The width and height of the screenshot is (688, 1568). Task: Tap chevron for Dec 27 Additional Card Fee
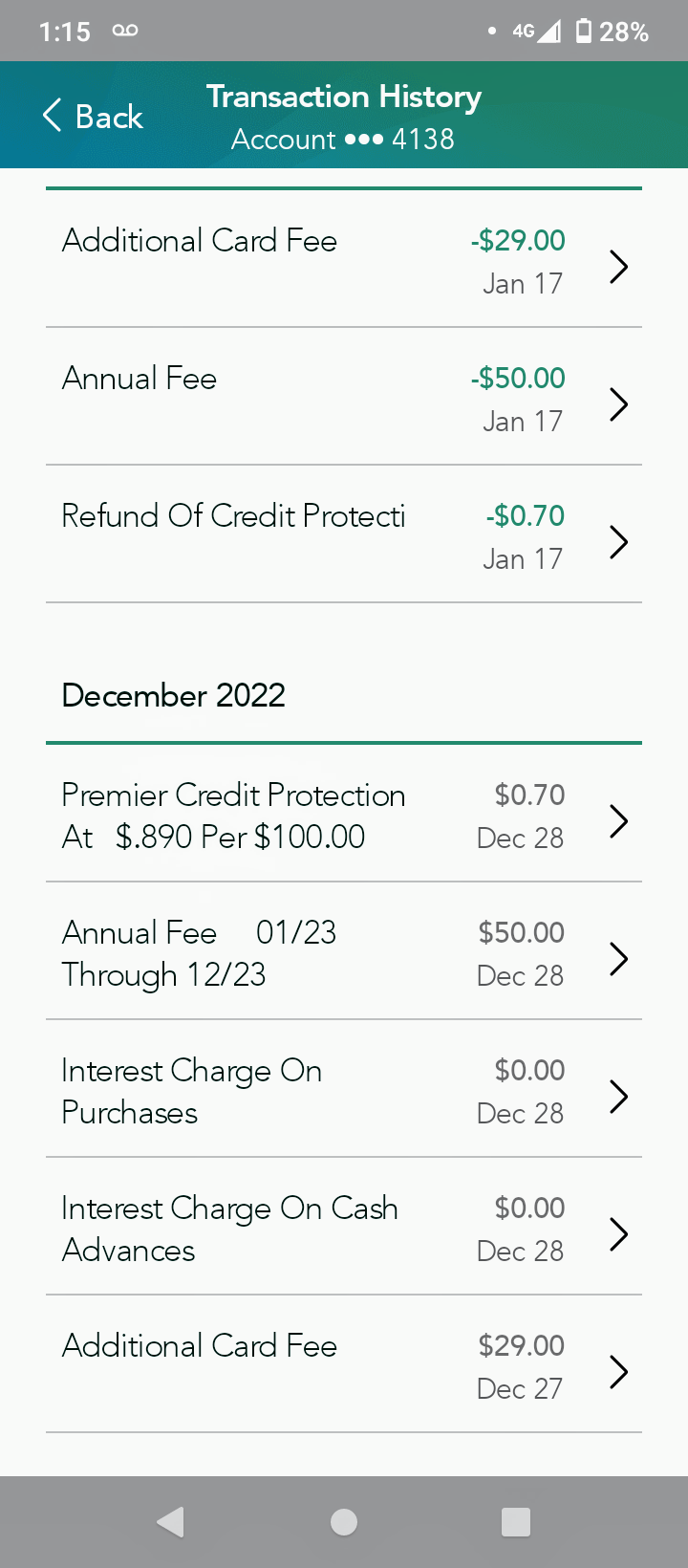[618, 1371]
